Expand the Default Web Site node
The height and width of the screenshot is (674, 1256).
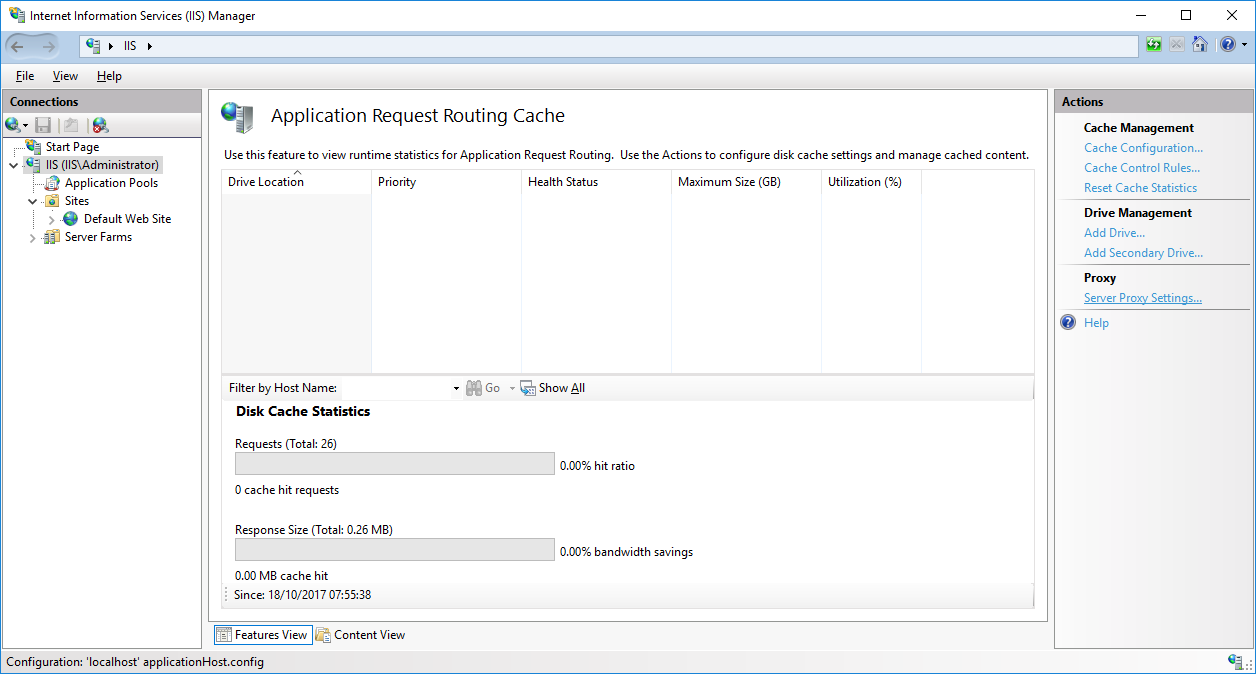tap(52, 219)
